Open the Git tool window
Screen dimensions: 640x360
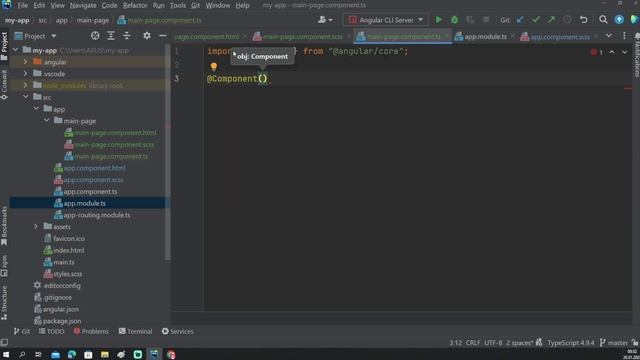22,331
